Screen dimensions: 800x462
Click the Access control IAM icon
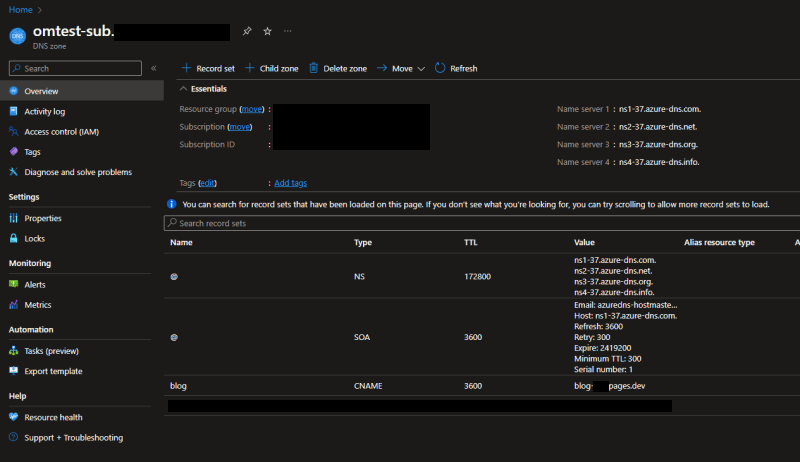coord(14,132)
